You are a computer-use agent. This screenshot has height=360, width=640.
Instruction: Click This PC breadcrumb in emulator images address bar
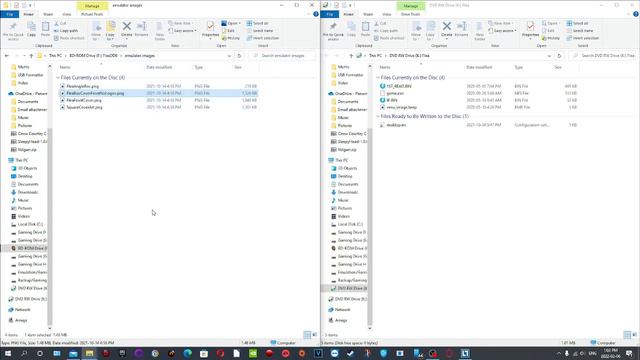coord(56,56)
